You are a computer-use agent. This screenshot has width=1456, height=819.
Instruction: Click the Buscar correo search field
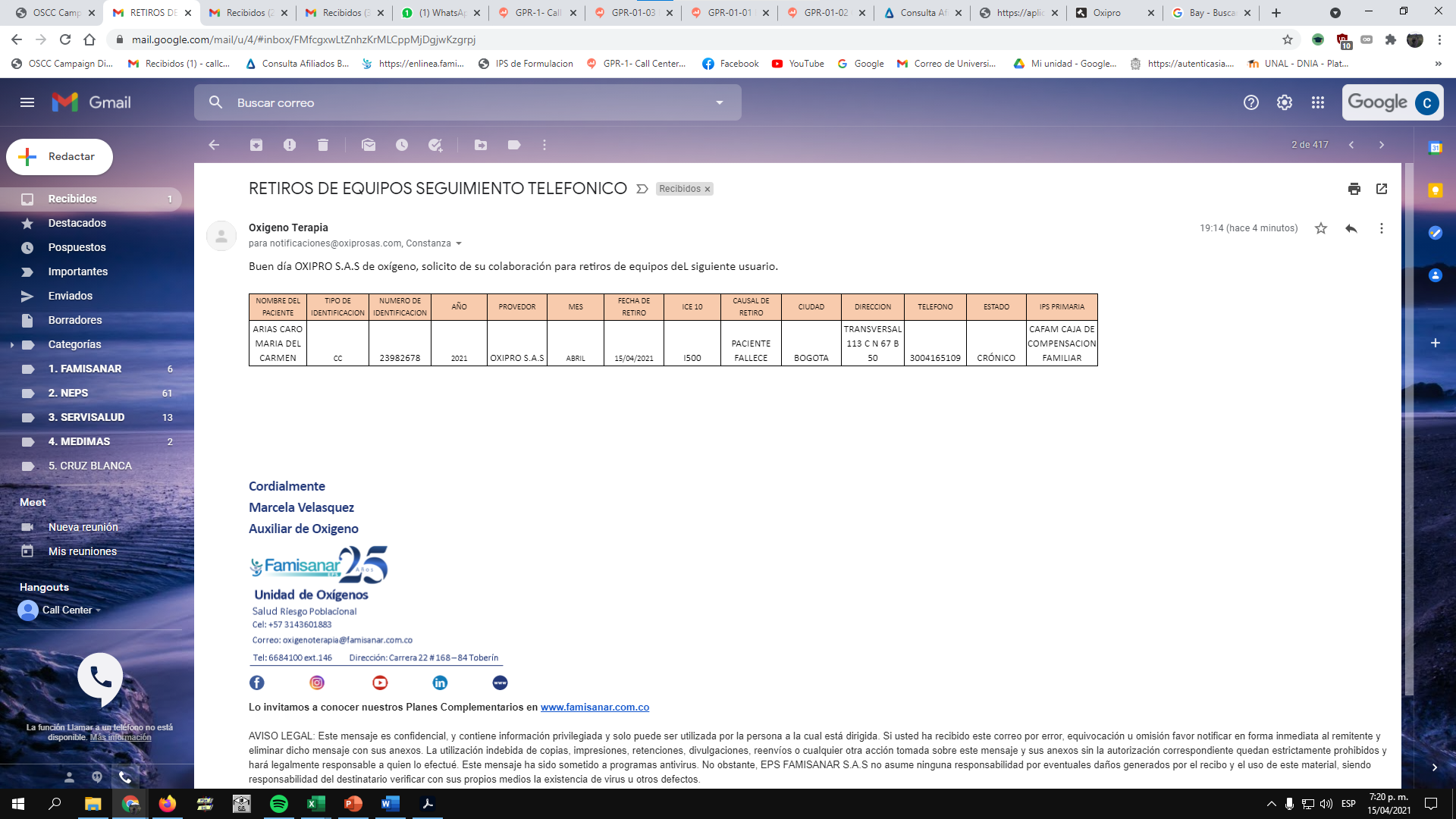point(467,102)
